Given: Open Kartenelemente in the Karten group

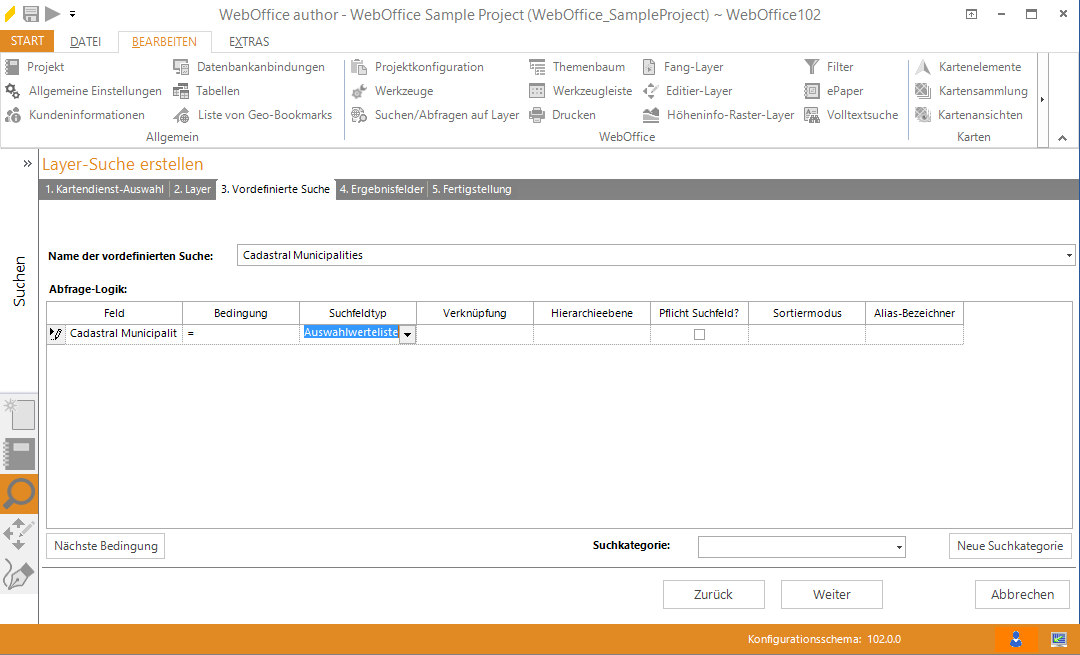Looking at the screenshot, I should tap(979, 67).
